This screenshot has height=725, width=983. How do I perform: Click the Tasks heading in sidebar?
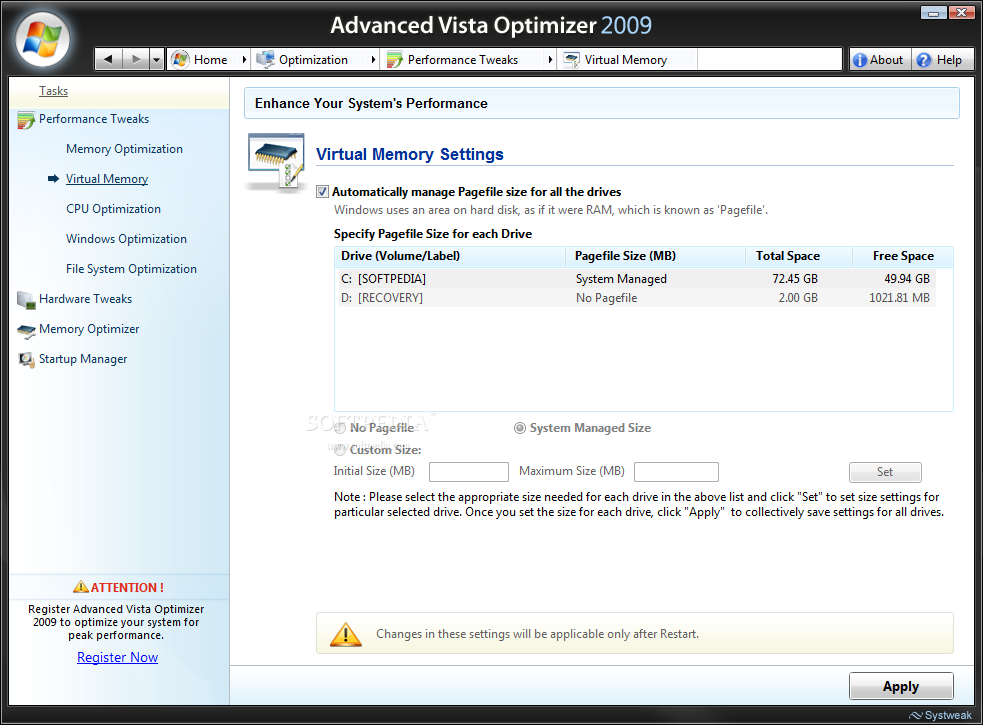tap(53, 91)
